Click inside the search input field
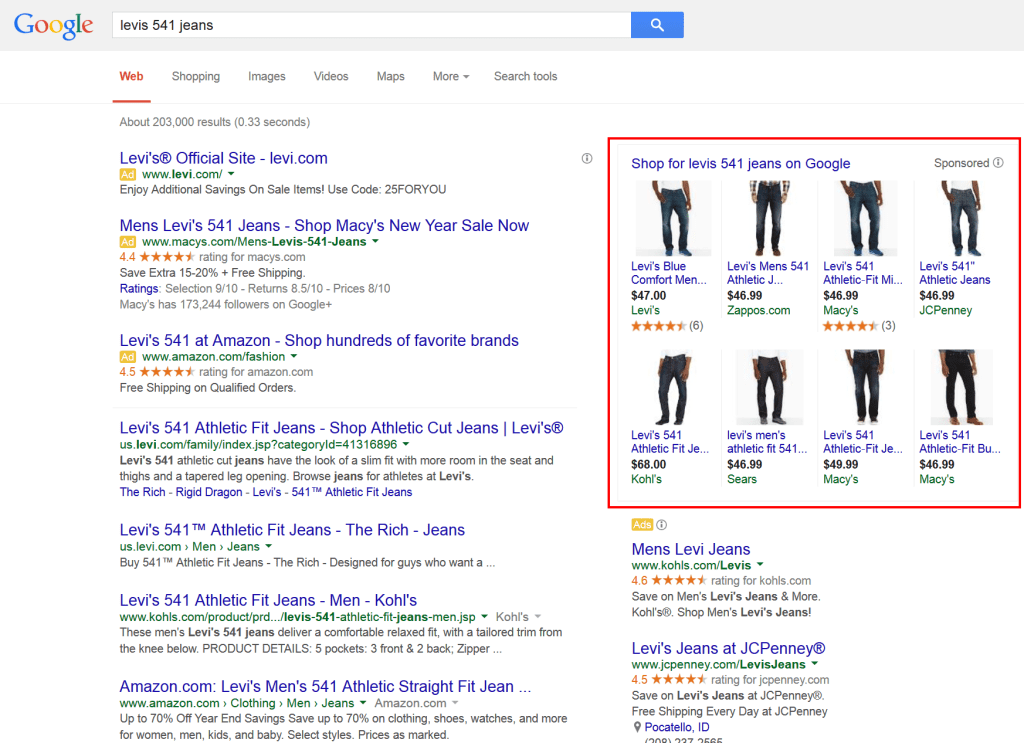The height and width of the screenshot is (743, 1024). pyautogui.click(x=370, y=24)
